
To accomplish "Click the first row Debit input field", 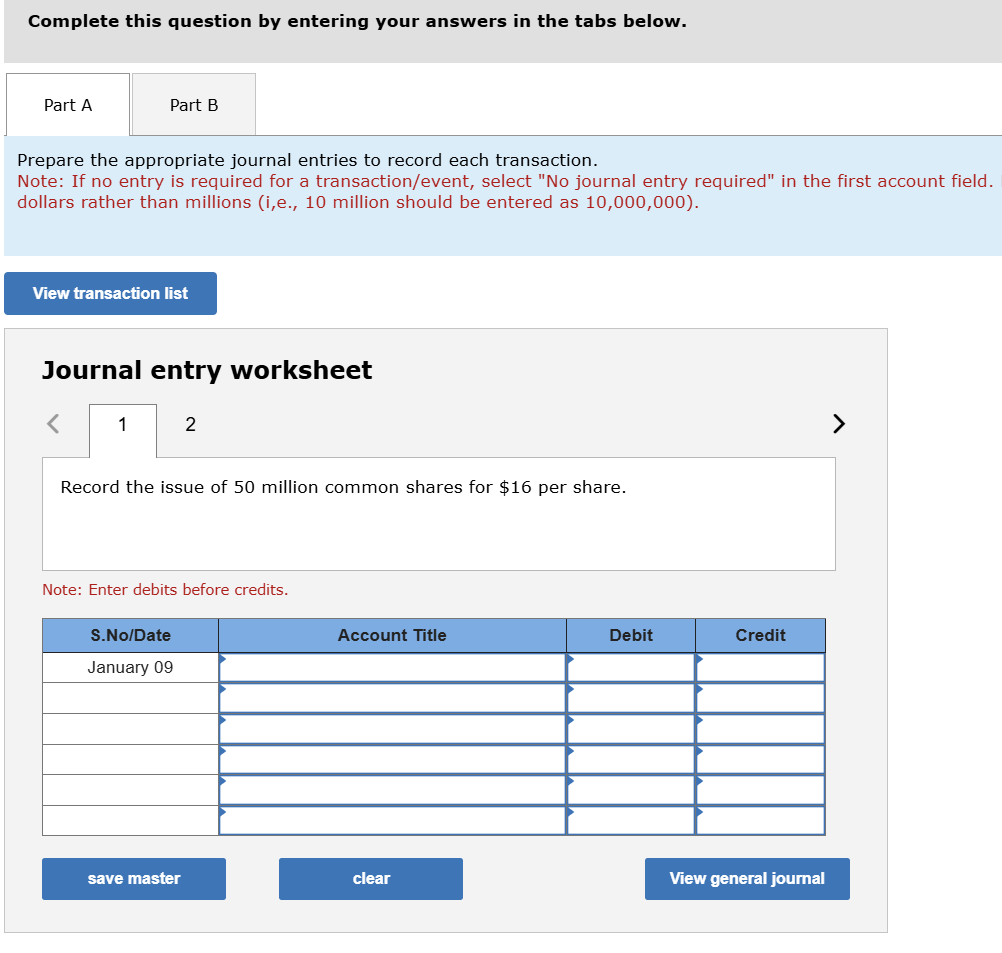I will [x=630, y=666].
